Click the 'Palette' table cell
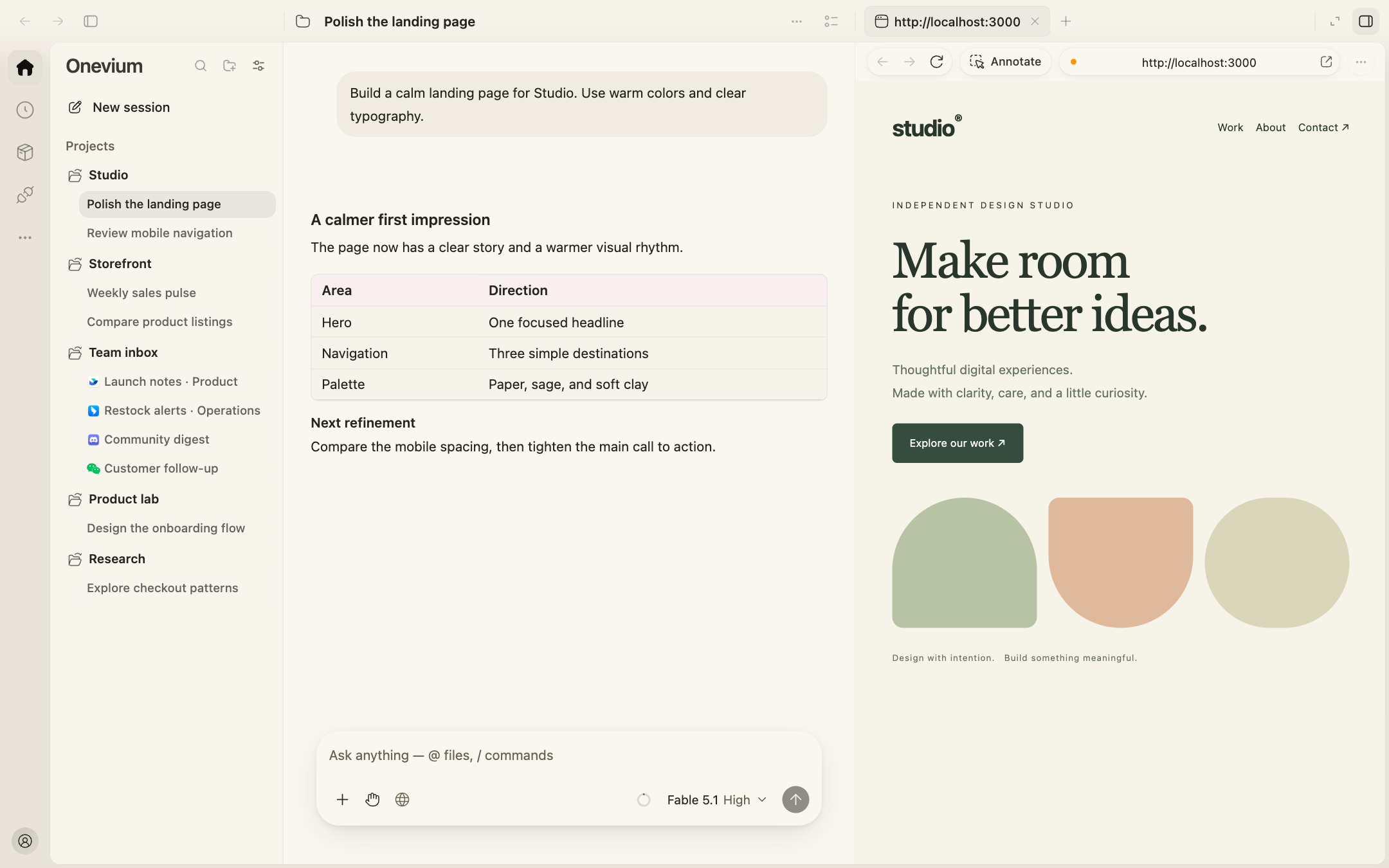 [x=395, y=384]
